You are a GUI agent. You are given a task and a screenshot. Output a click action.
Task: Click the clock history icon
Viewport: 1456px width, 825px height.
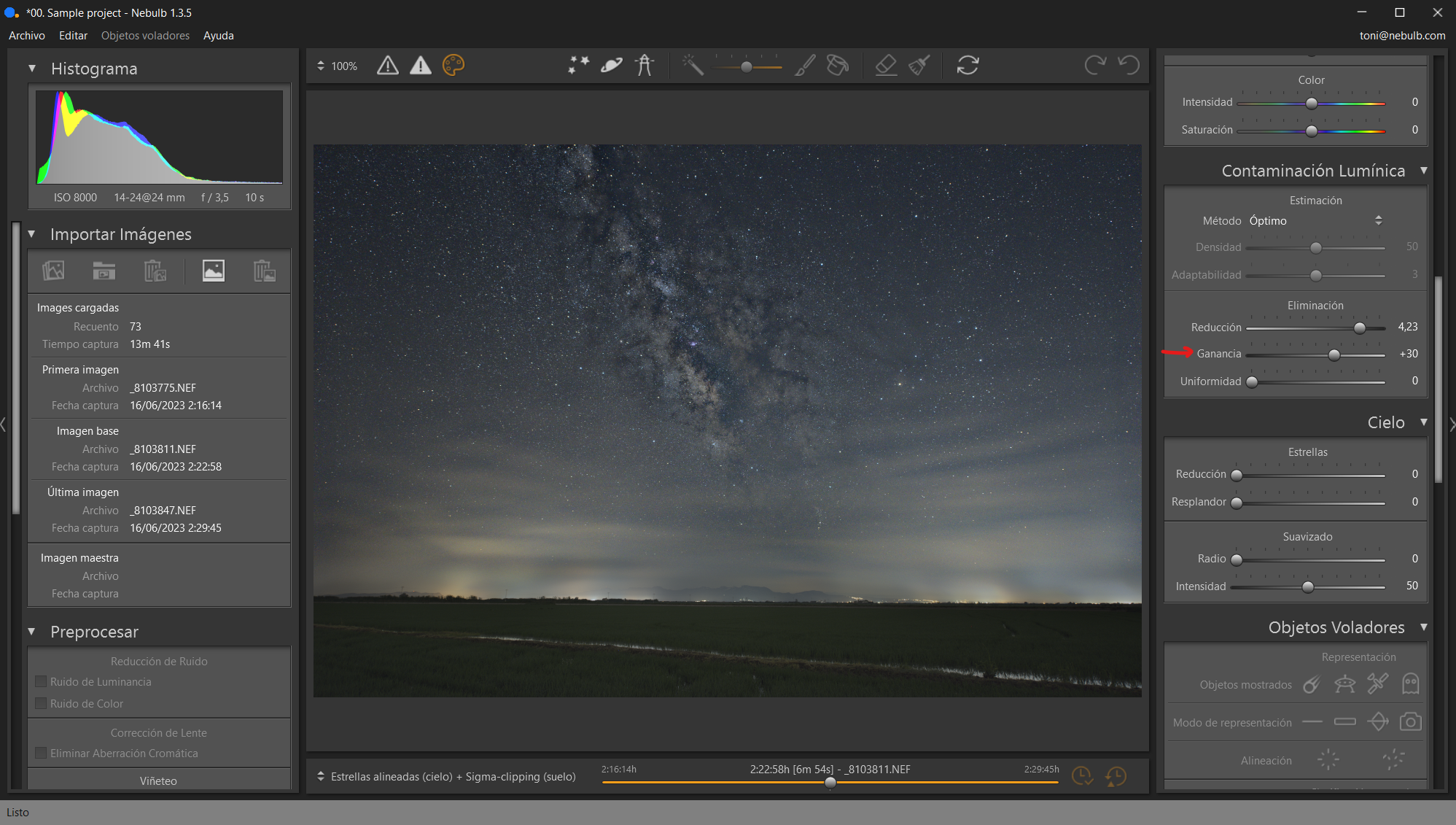pyautogui.click(x=1116, y=776)
